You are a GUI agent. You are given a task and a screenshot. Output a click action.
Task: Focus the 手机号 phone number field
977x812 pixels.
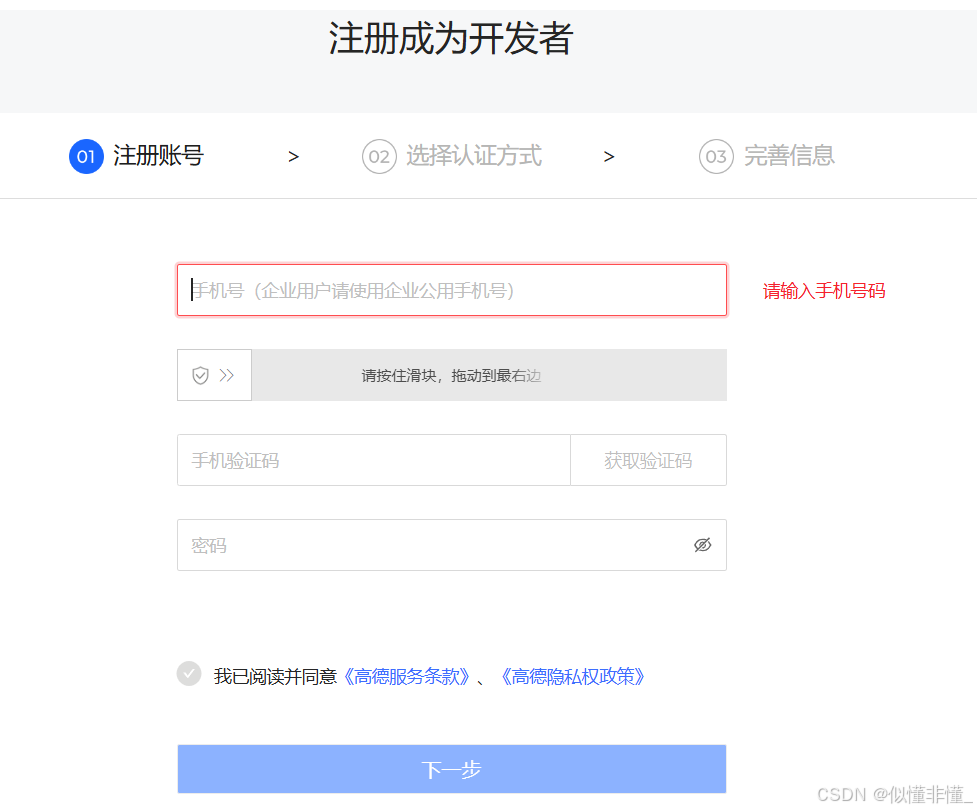click(452, 290)
